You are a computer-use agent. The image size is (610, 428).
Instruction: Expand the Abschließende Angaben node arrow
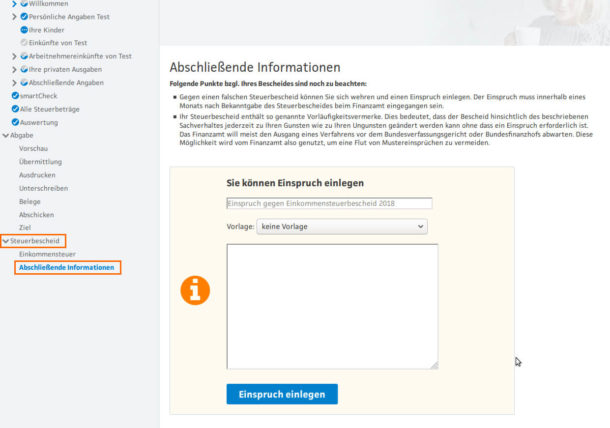[14, 82]
